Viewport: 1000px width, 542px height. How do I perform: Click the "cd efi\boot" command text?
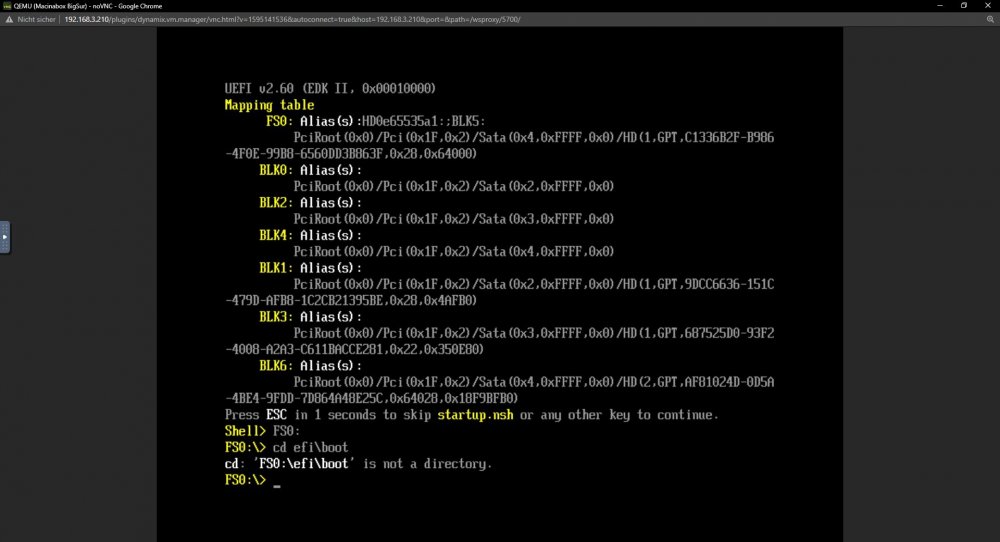[x=311, y=447]
